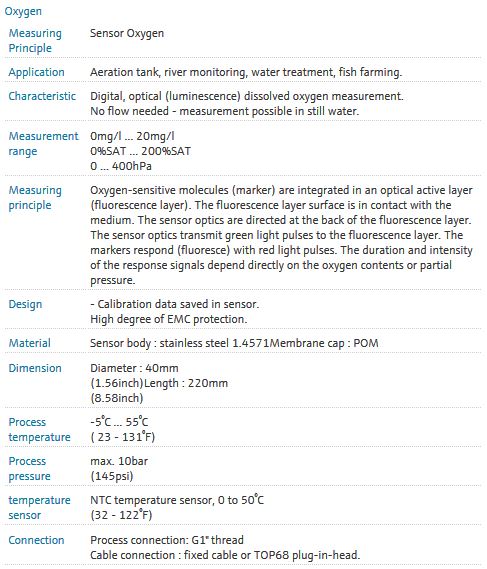Click the Sensor Oxygen value text
The height and width of the screenshot is (569, 487).
[127, 33]
